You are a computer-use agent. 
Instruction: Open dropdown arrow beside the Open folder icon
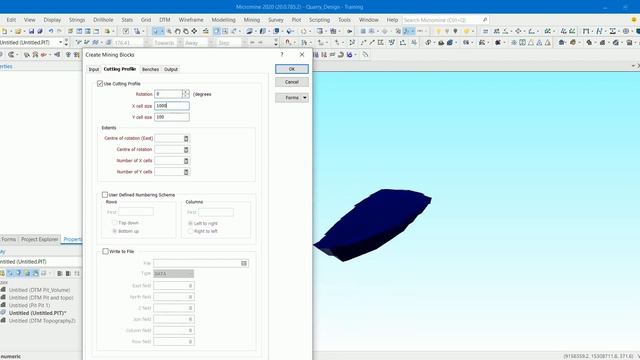click(24, 31)
